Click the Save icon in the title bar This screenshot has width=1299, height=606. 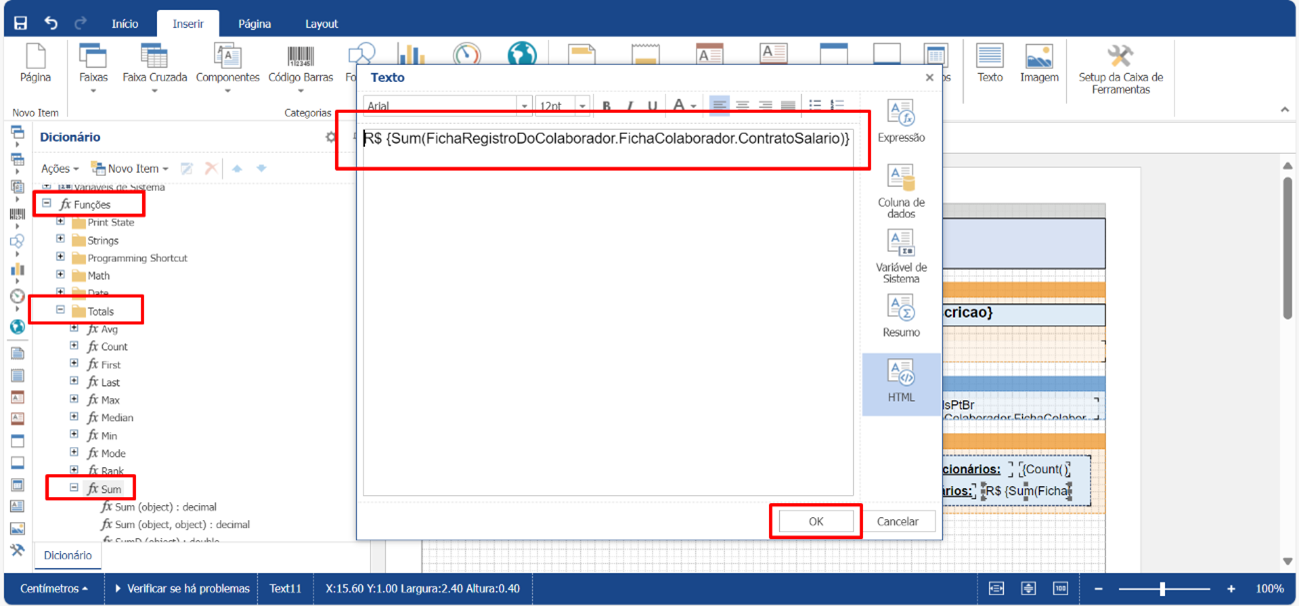pyautogui.click(x=20, y=23)
